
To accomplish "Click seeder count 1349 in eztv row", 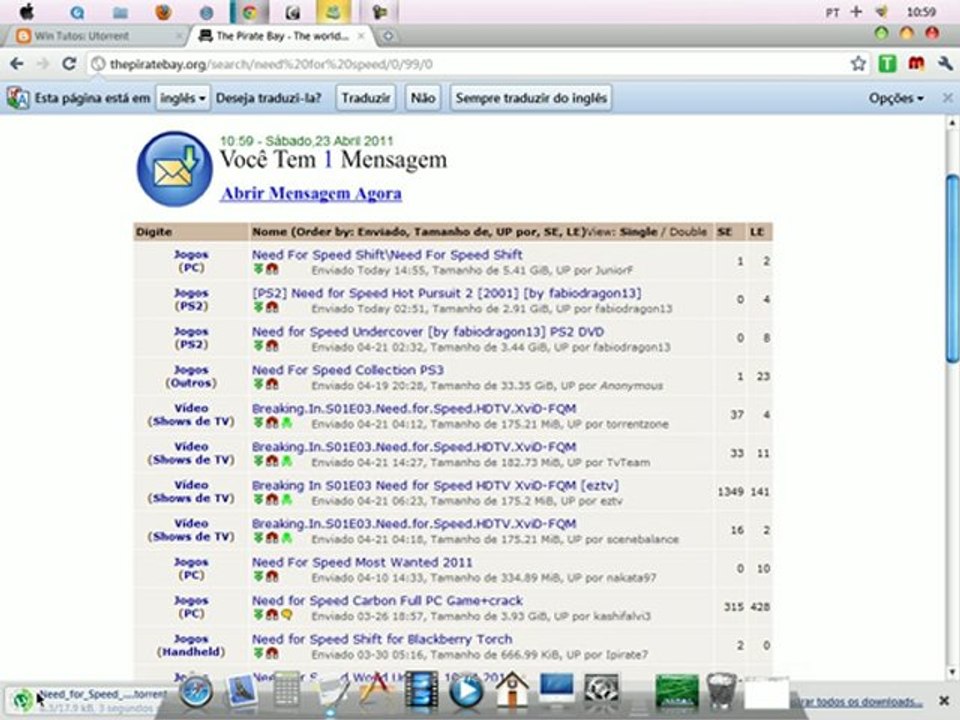I will [x=730, y=492].
